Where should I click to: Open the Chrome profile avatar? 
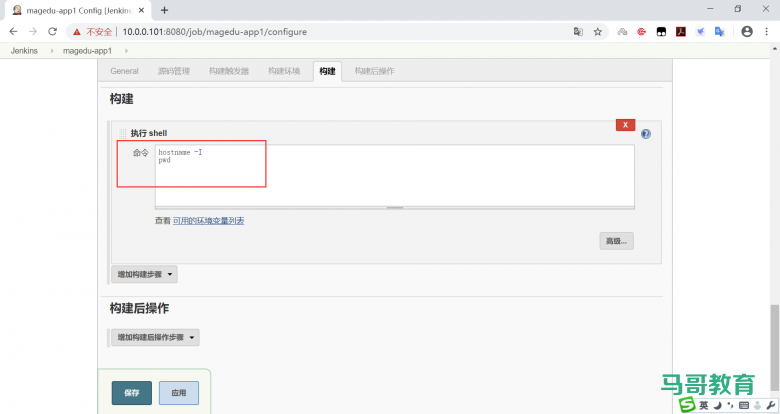click(747, 31)
